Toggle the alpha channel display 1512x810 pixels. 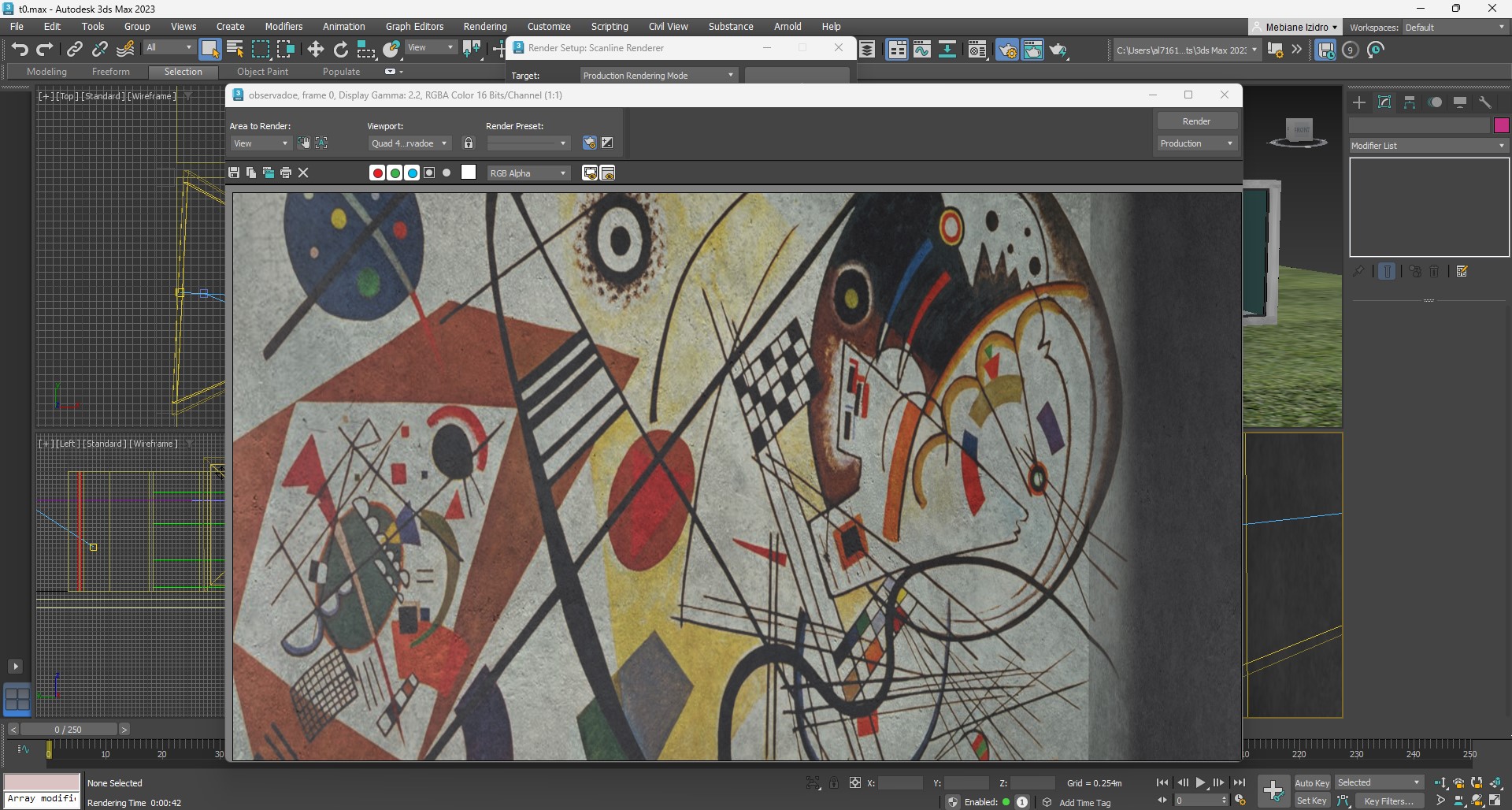(429, 173)
